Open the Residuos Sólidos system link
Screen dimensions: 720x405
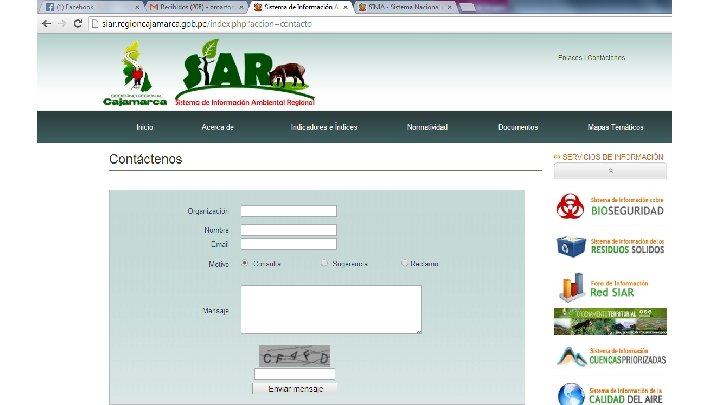pyautogui.click(x=627, y=247)
